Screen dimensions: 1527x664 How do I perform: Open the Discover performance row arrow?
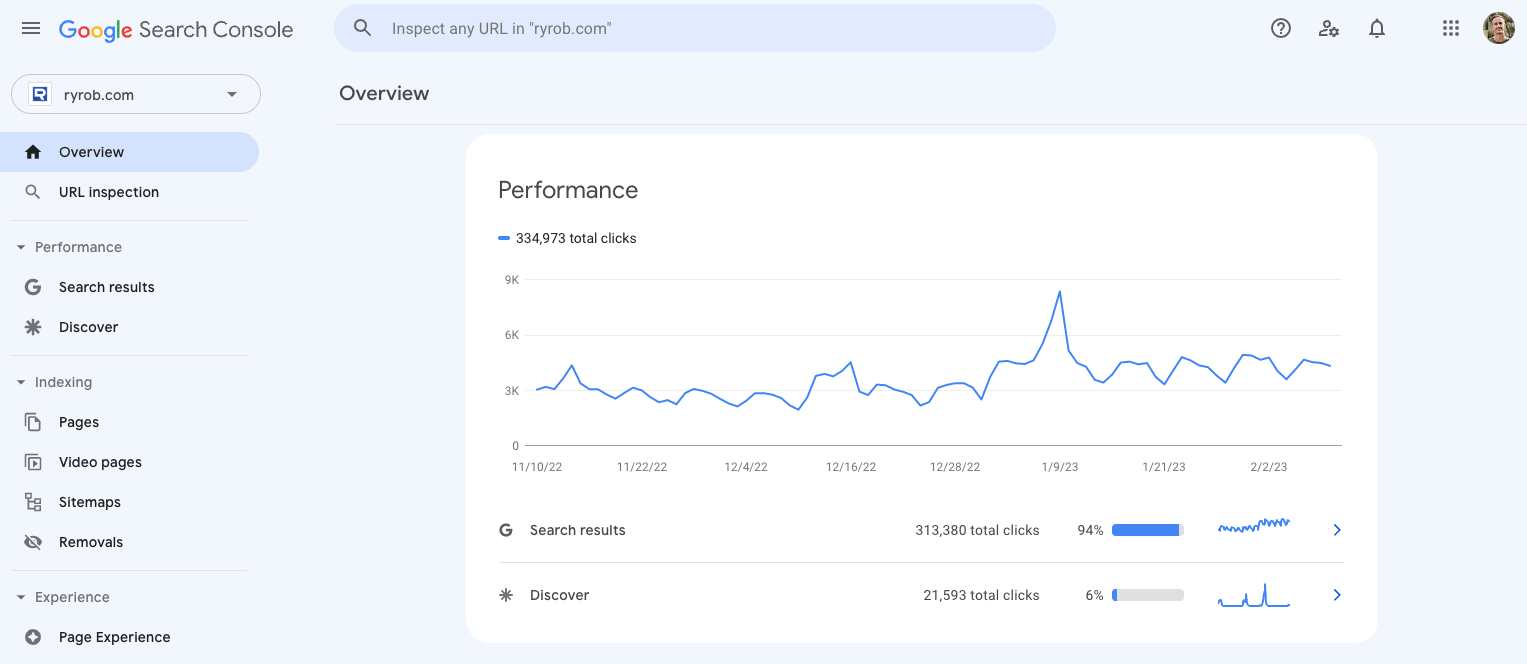coord(1337,595)
